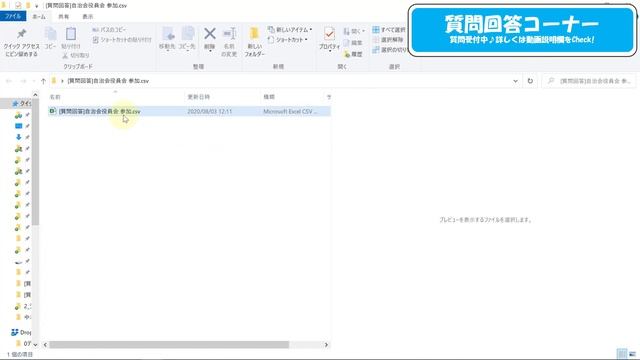Viewport: 640px width, 360px height.
Task: Click the Edit (編集) ribbon item
Action: (353, 42)
